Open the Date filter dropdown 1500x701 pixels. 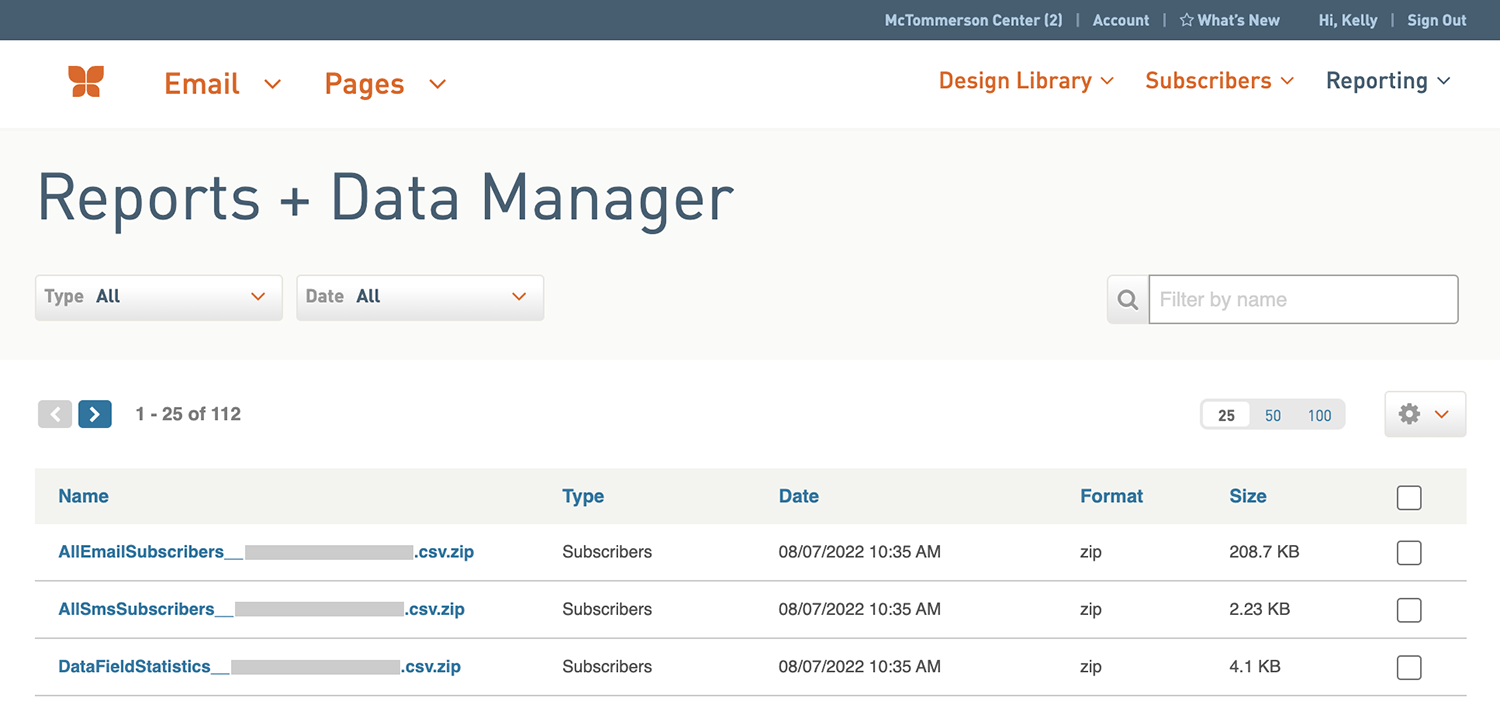tap(420, 297)
